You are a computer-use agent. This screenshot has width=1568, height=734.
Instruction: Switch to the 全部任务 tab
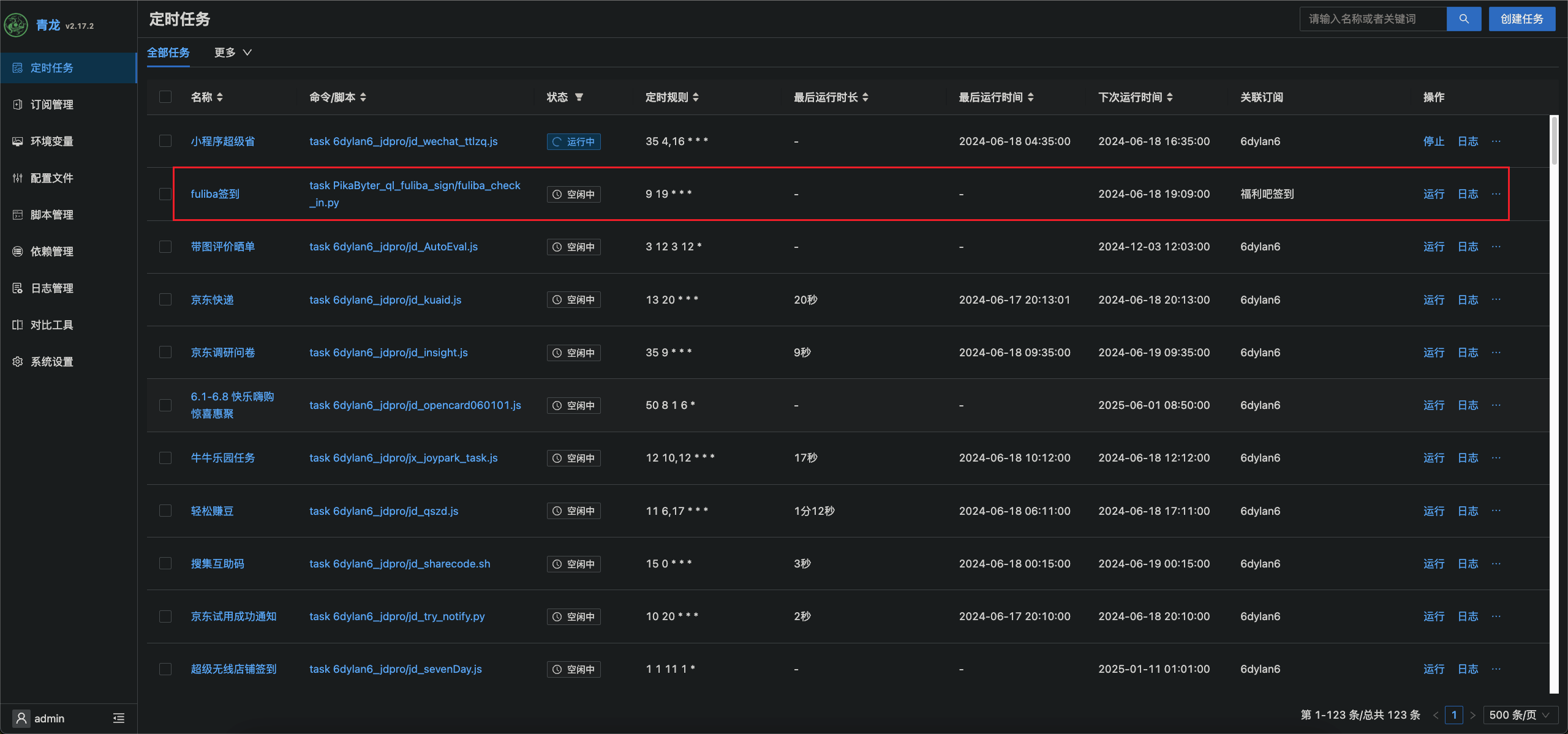click(x=168, y=53)
